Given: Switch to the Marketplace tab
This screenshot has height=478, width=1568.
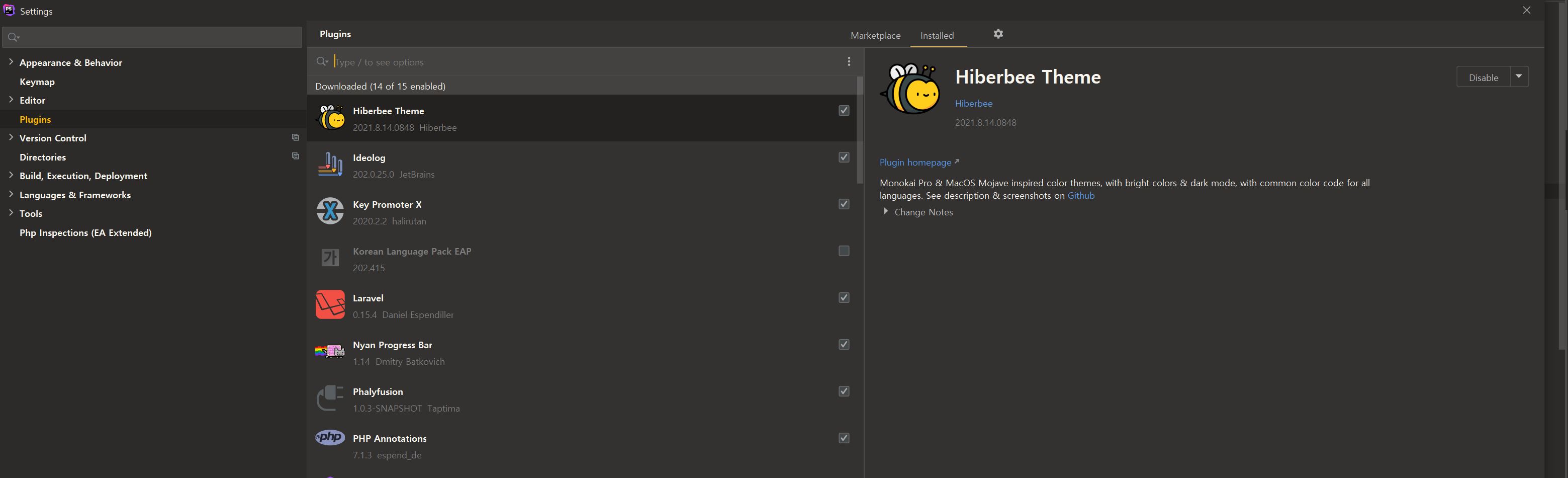Looking at the screenshot, I should (875, 35).
